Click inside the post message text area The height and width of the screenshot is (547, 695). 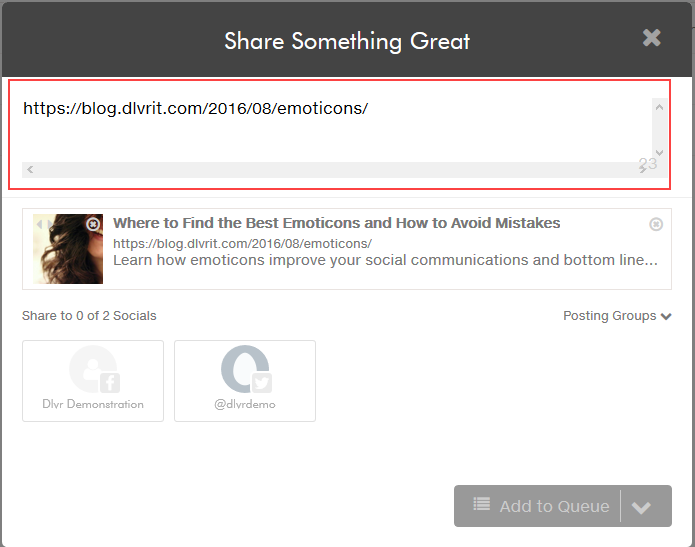(x=337, y=129)
